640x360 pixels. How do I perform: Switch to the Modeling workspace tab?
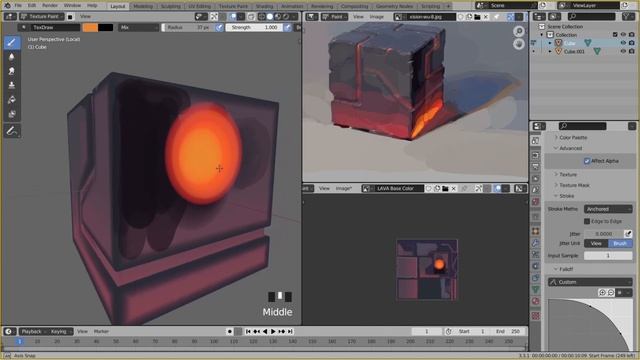(x=143, y=6)
